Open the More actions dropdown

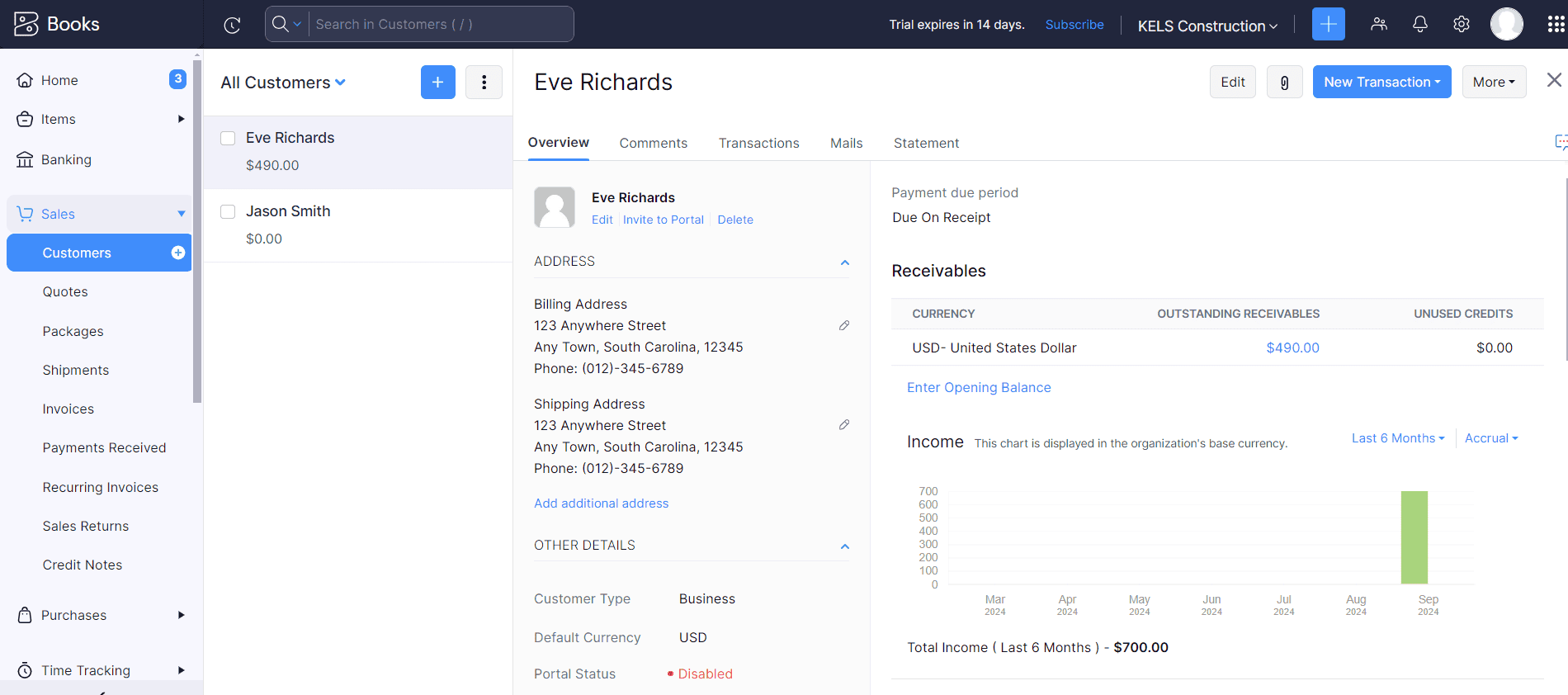click(1495, 82)
